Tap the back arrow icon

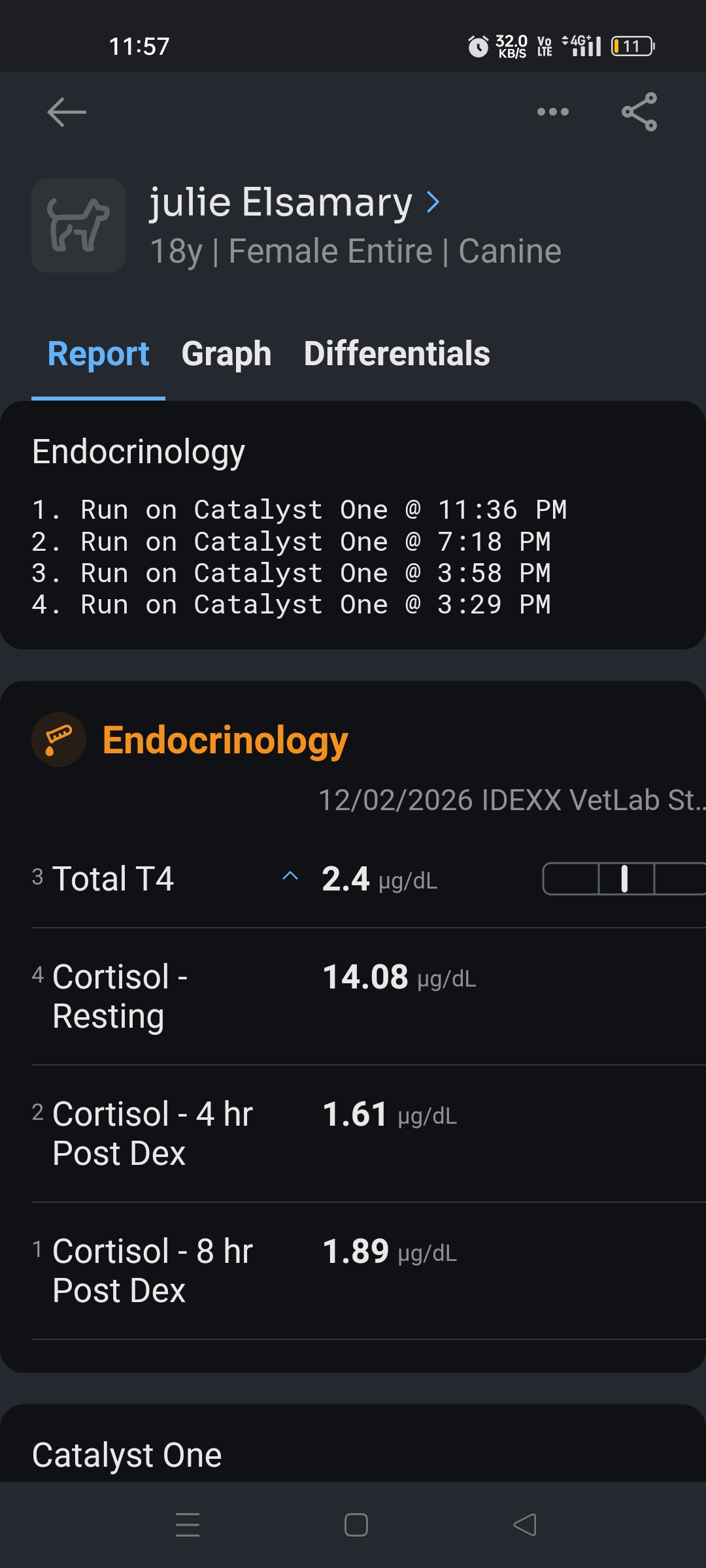[67, 112]
